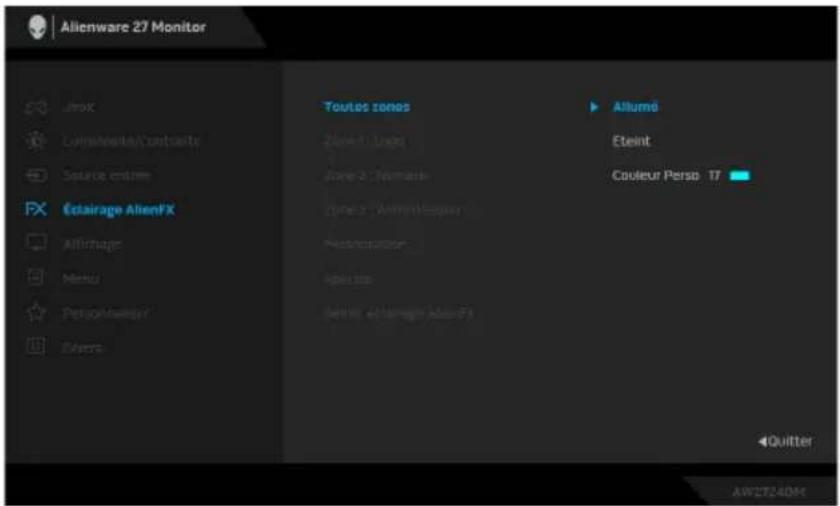Select the Luminosité/Contraste sun icon

(x=36, y=141)
